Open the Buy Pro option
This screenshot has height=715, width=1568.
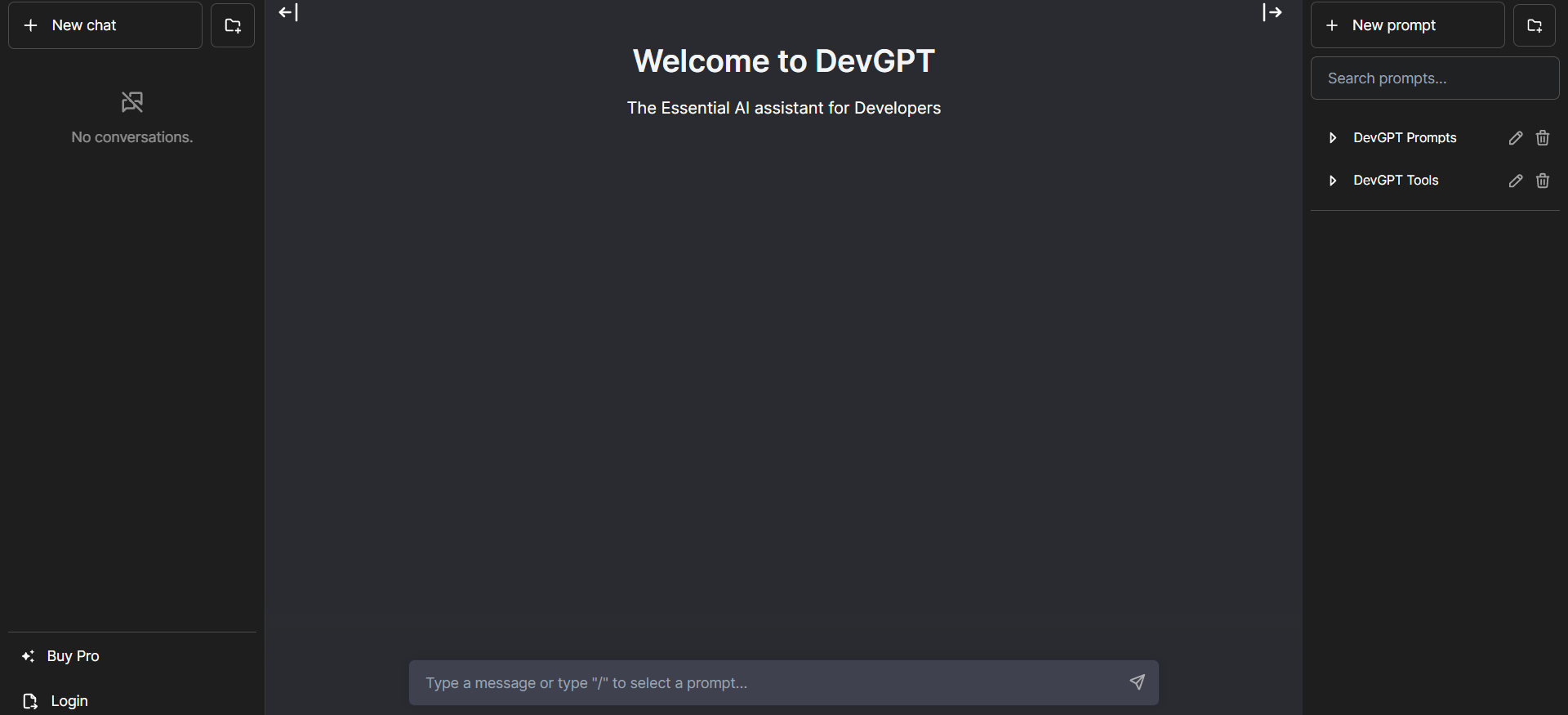point(132,656)
